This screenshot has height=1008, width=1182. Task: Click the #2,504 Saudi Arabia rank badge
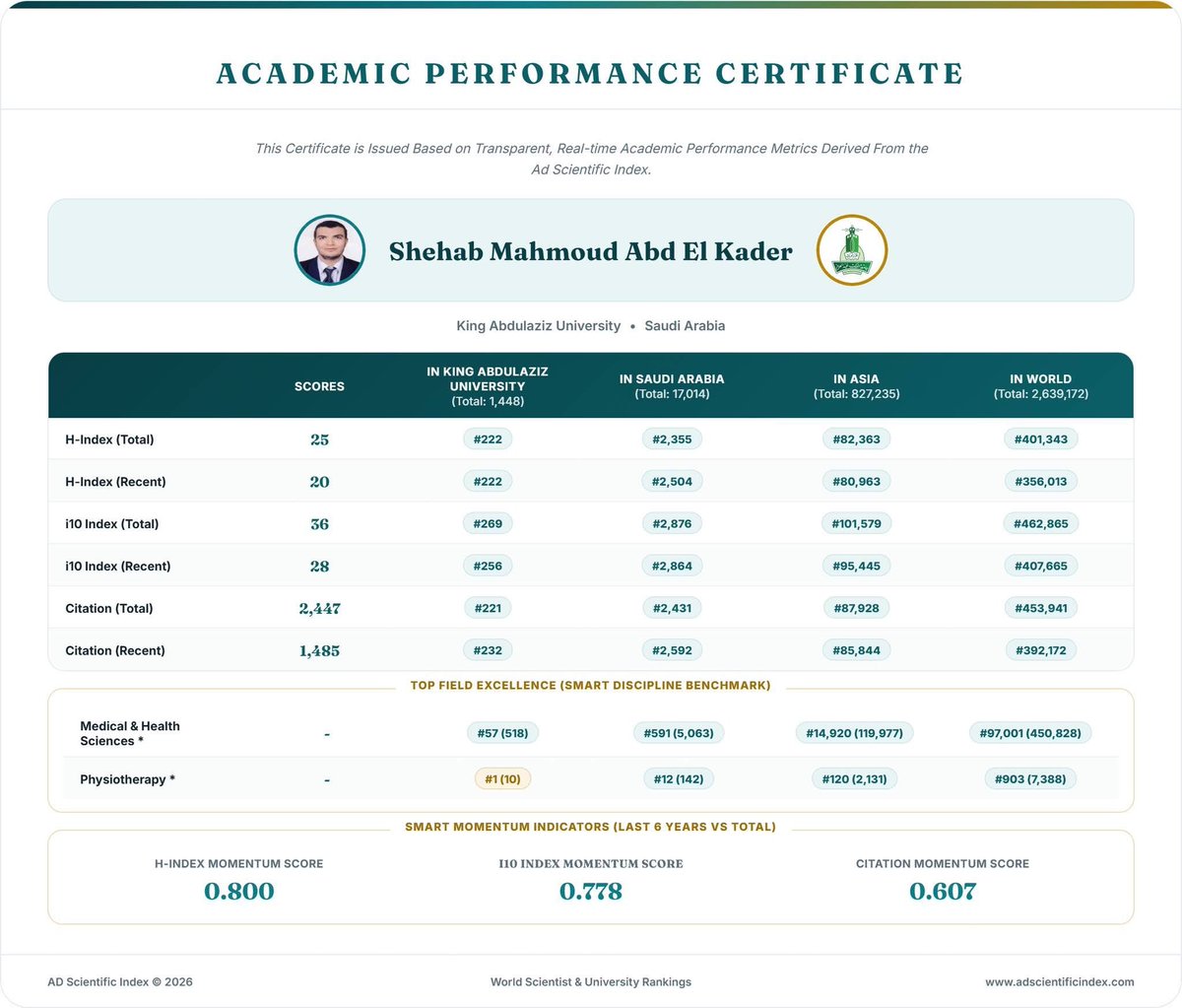click(x=672, y=482)
